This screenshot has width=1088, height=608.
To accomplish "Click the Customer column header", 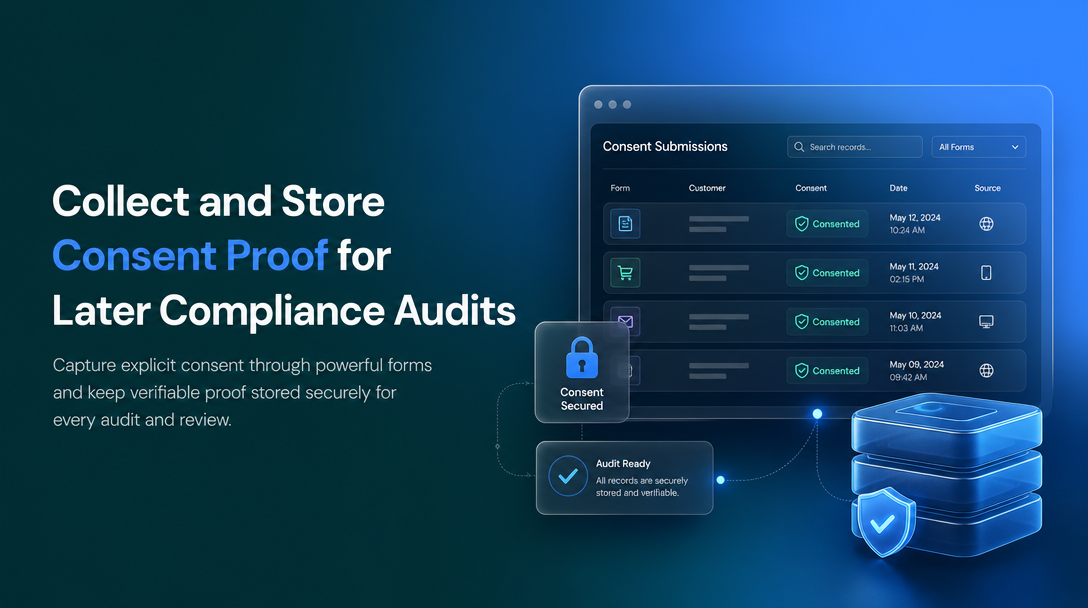I will (x=707, y=188).
